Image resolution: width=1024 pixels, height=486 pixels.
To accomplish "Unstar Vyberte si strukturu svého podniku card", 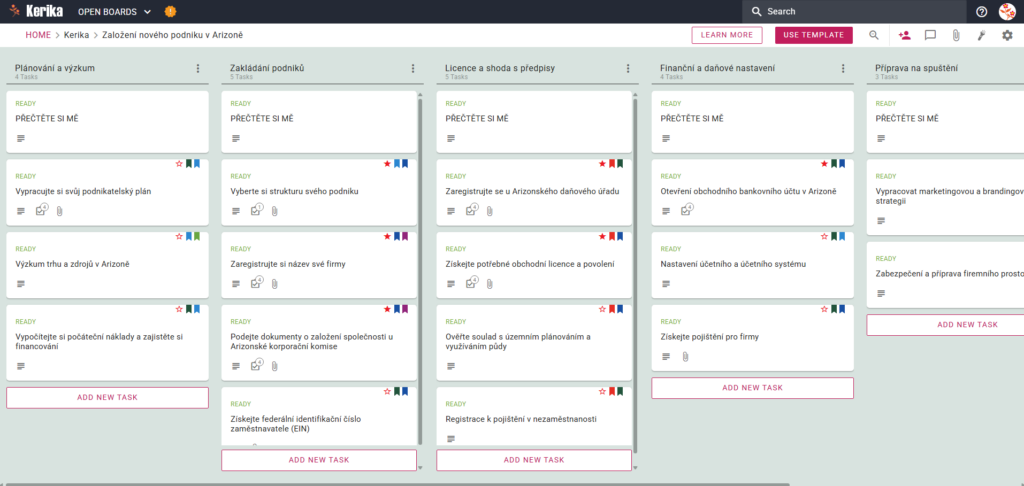I will coord(387,164).
